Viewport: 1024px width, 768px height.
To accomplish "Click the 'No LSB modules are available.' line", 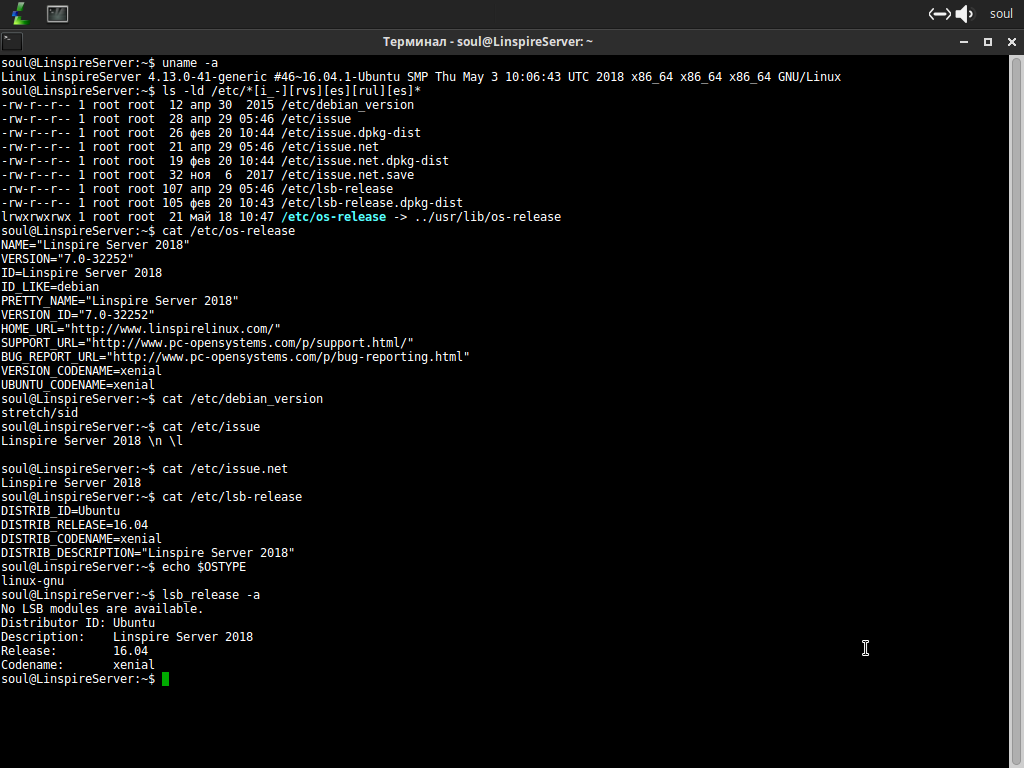I will pyautogui.click(x=103, y=609).
